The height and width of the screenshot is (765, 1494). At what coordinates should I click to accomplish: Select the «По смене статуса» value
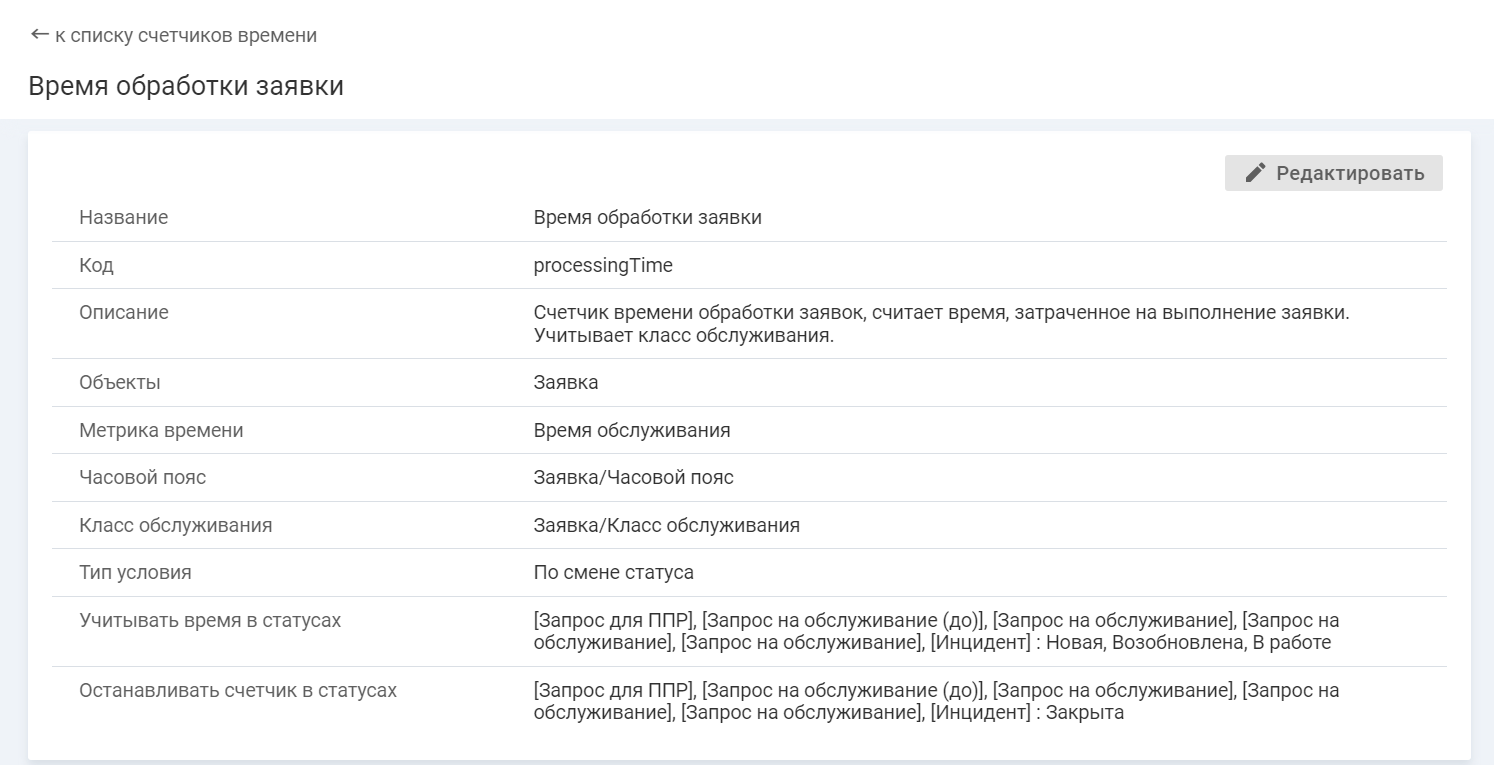click(x=613, y=573)
